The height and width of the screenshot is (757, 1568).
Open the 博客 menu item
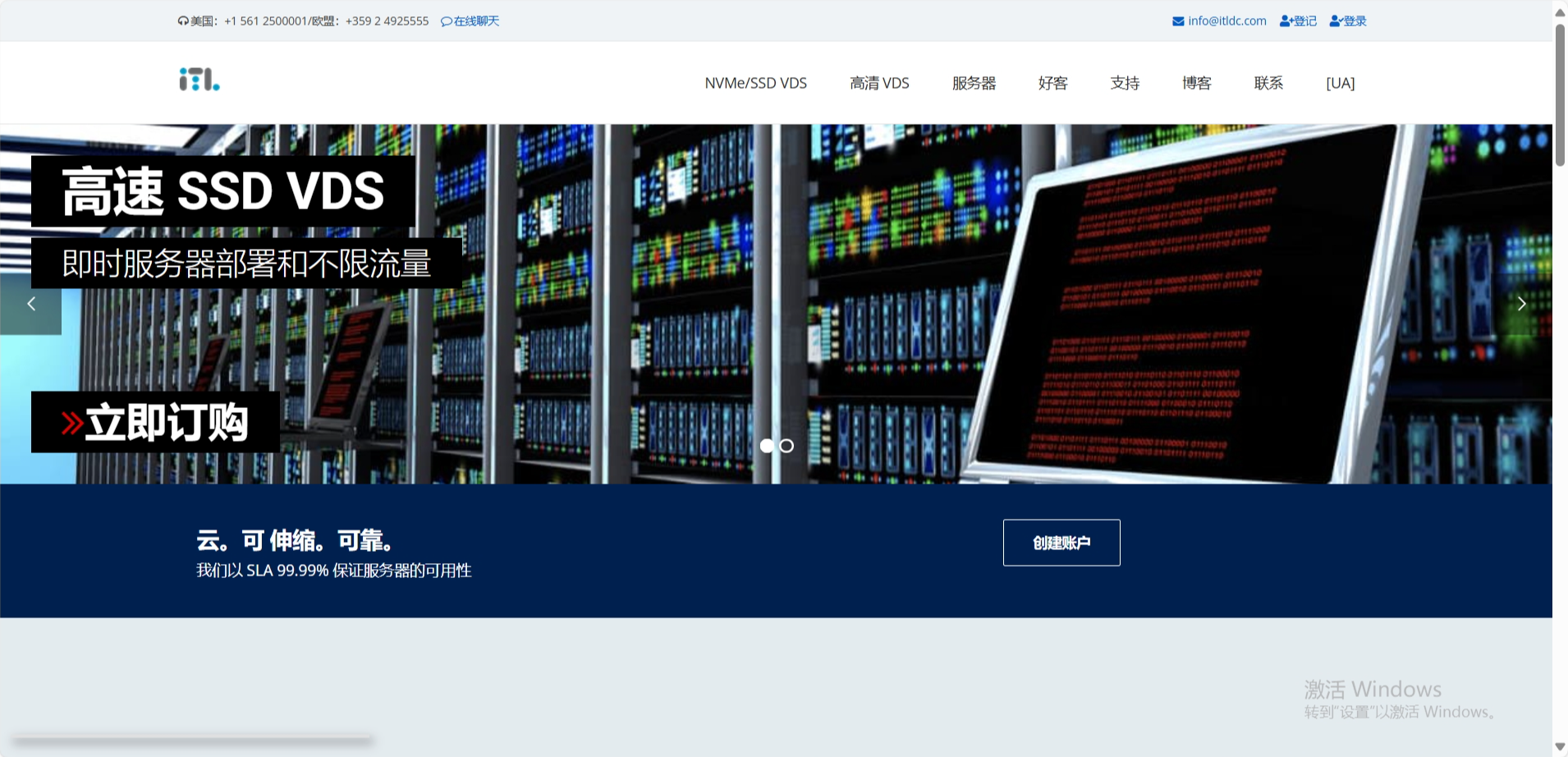tap(1196, 83)
